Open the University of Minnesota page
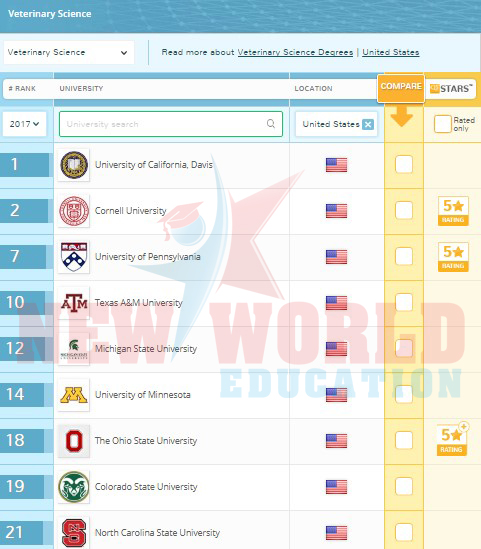481x549 pixels. (143, 395)
